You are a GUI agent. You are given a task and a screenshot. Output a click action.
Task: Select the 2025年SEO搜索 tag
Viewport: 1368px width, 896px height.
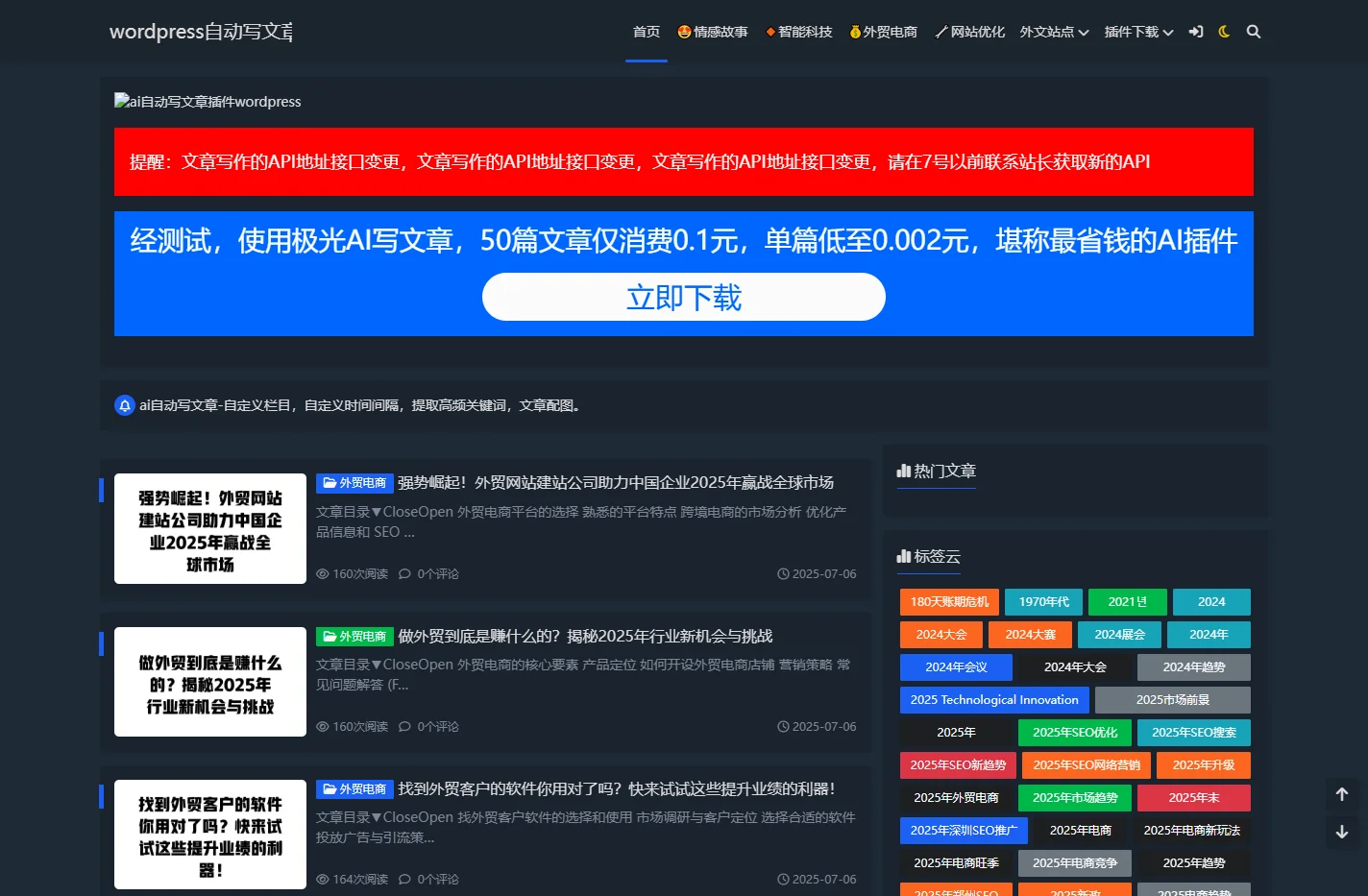(1194, 733)
